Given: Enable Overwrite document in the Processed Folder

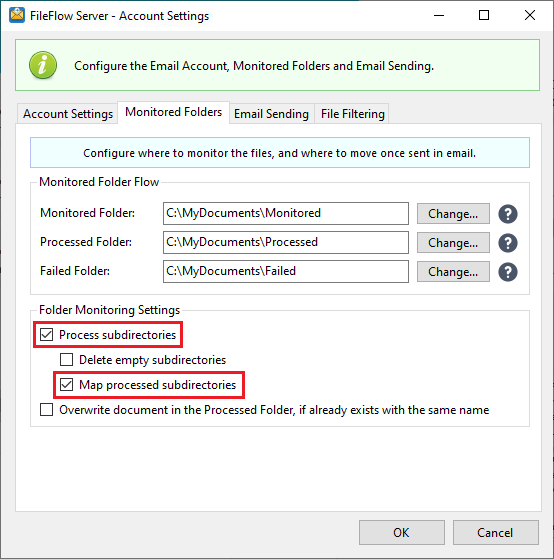Looking at the screenshot, I should click(46, 410).
